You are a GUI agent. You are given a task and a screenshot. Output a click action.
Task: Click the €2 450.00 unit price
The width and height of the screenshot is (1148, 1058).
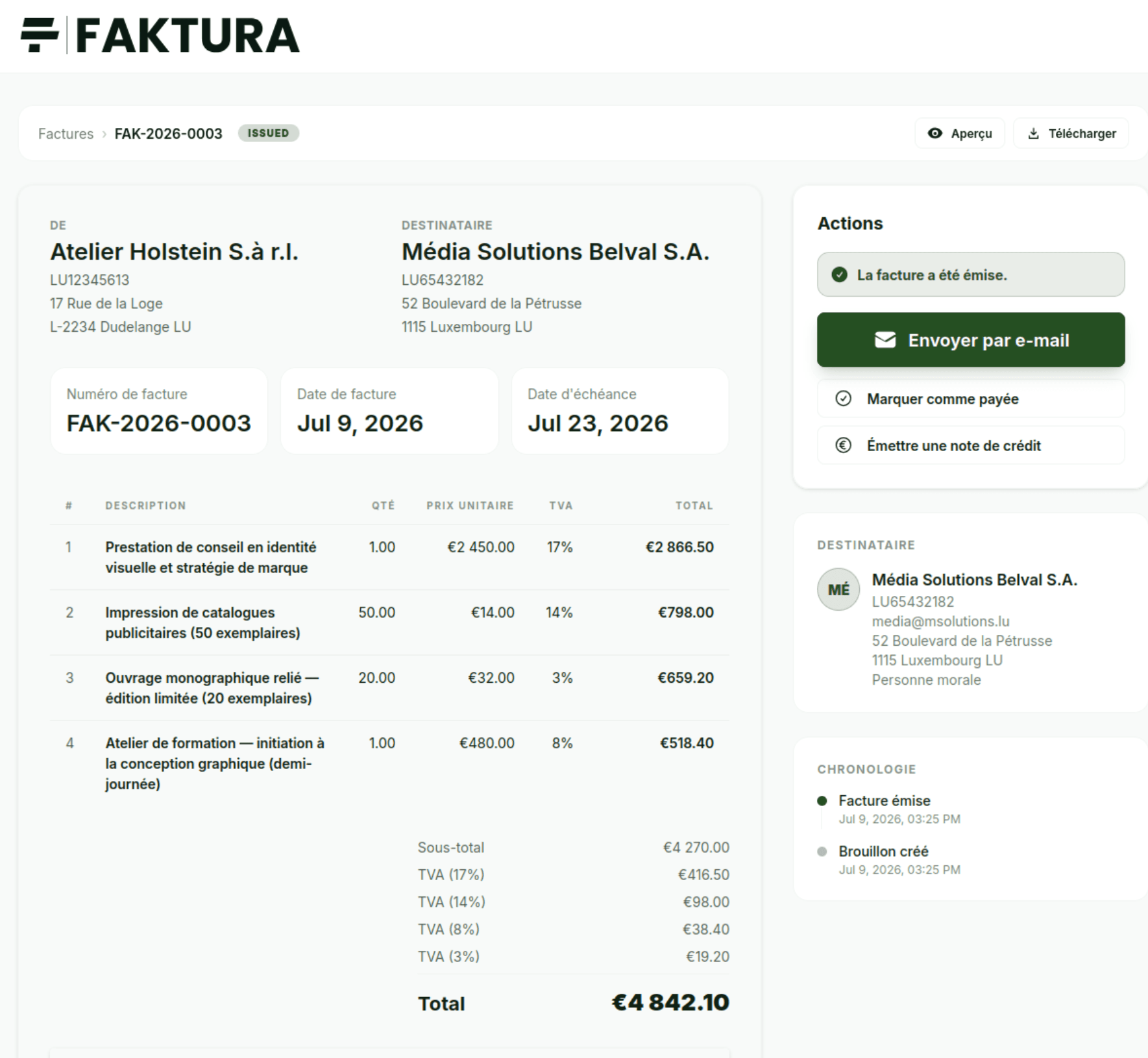pyautogui.click(x=481, y=547)
